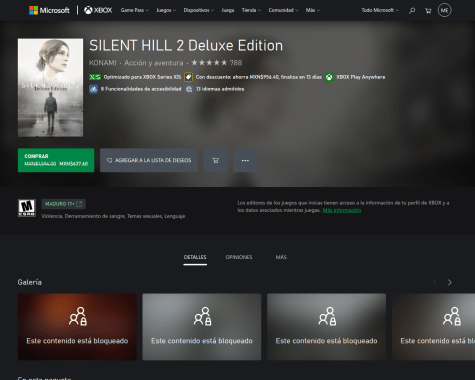Open the Más información link
The width and height of the screenshot is (475, 380).
click(342, 210)
